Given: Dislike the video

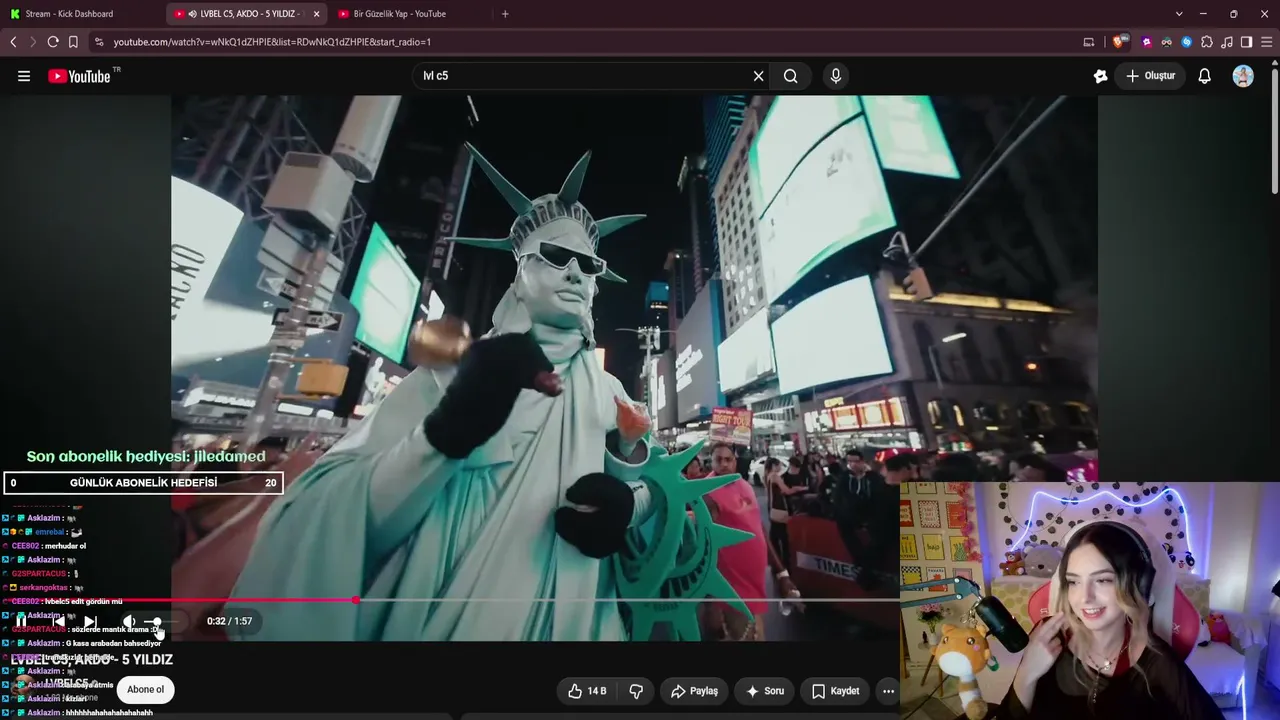Looking at the screenshot, I should pos(636,691).
